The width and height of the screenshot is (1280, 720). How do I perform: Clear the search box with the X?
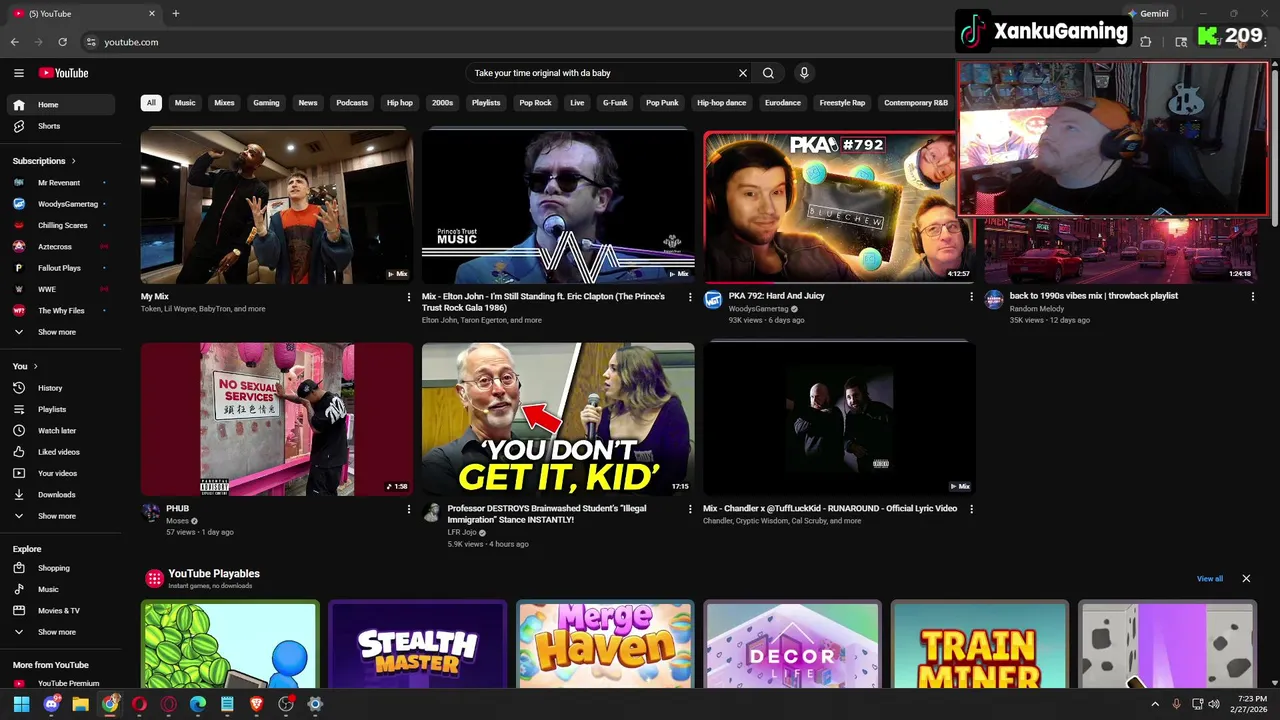tap(742, 73)
